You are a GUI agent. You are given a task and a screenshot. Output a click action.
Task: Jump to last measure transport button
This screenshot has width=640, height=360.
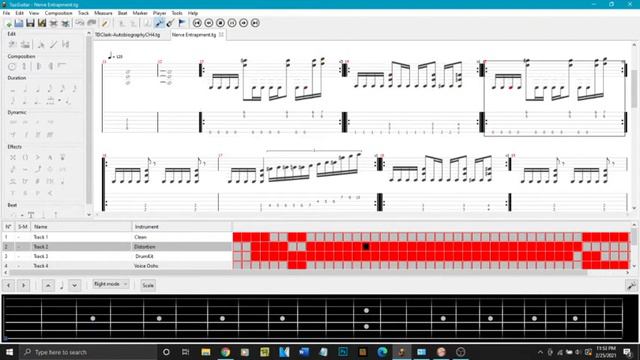point(255,23)
